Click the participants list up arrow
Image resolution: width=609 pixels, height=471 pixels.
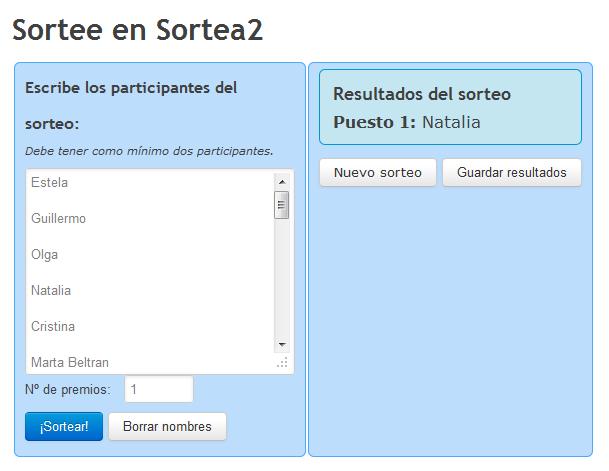click(x=282, y=182)
